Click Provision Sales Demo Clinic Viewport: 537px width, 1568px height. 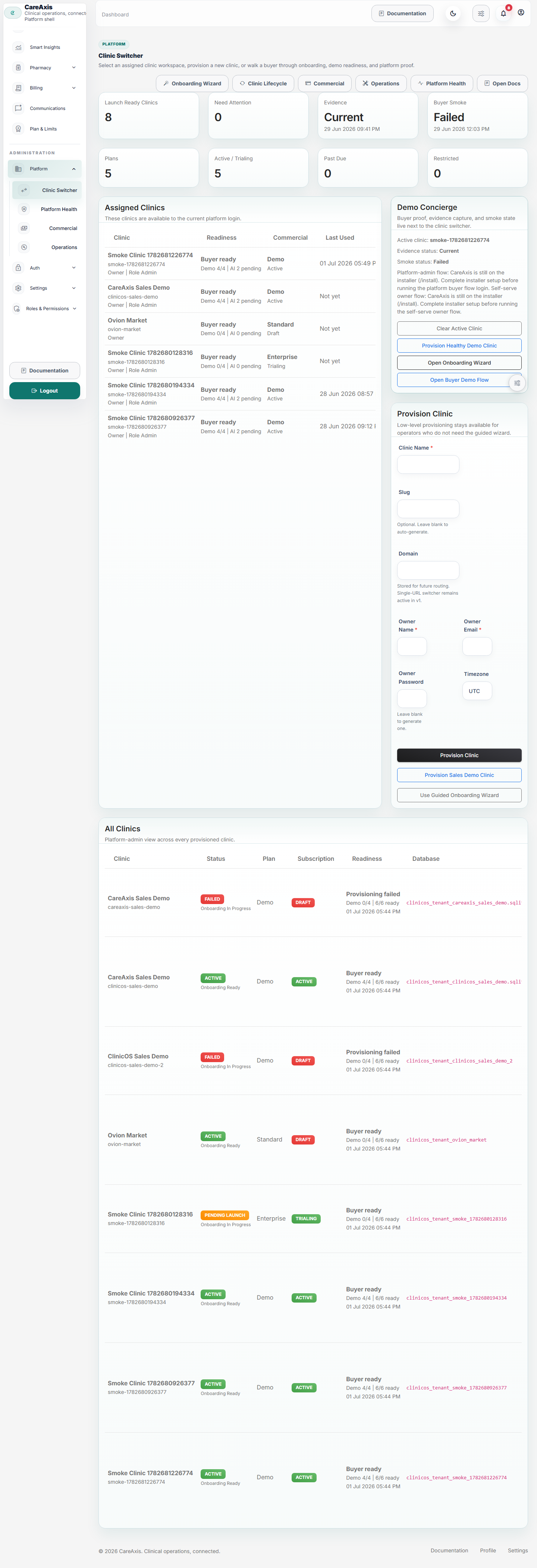(459, 775)
